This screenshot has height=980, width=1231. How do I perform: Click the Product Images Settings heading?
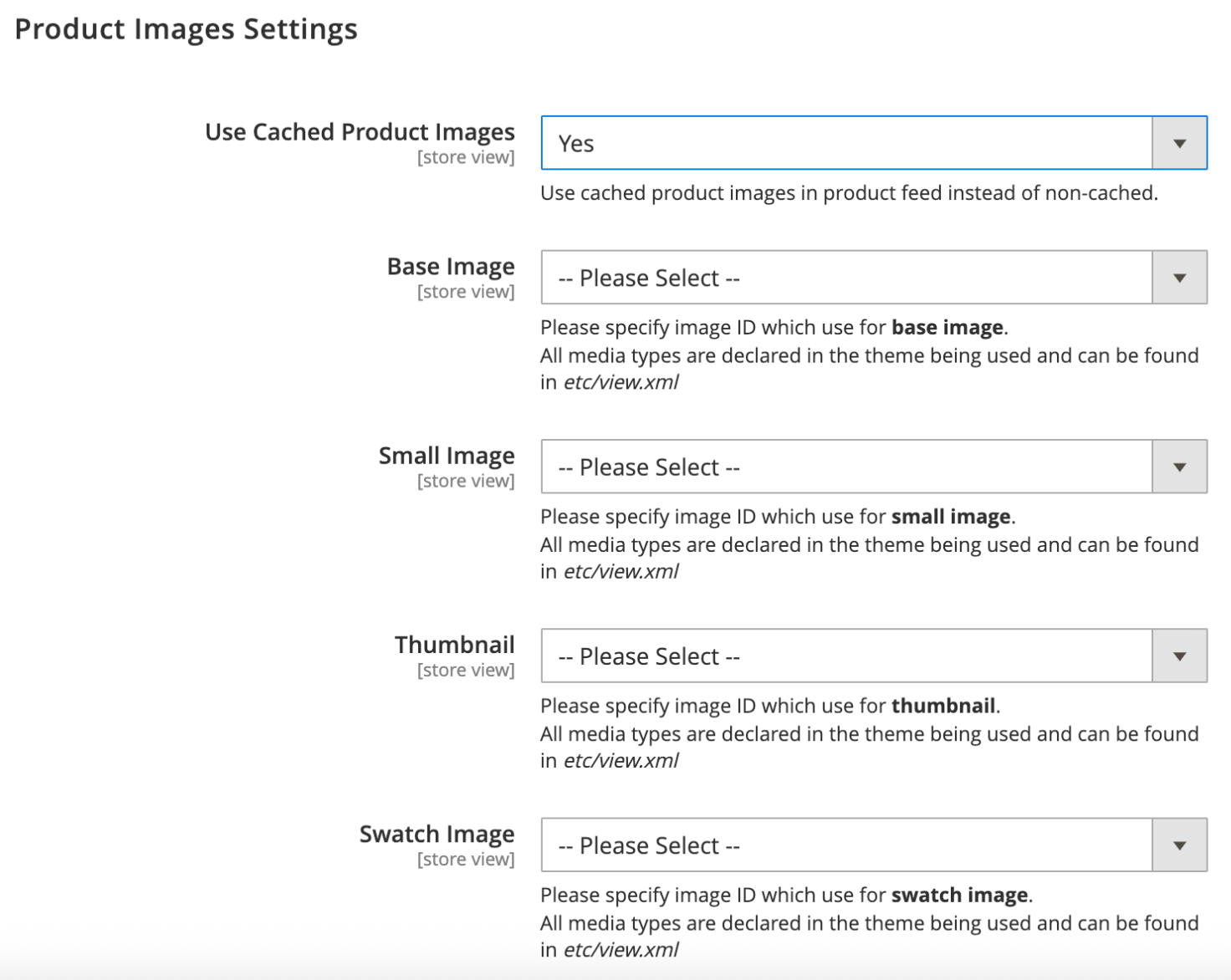tap(186, 29)
